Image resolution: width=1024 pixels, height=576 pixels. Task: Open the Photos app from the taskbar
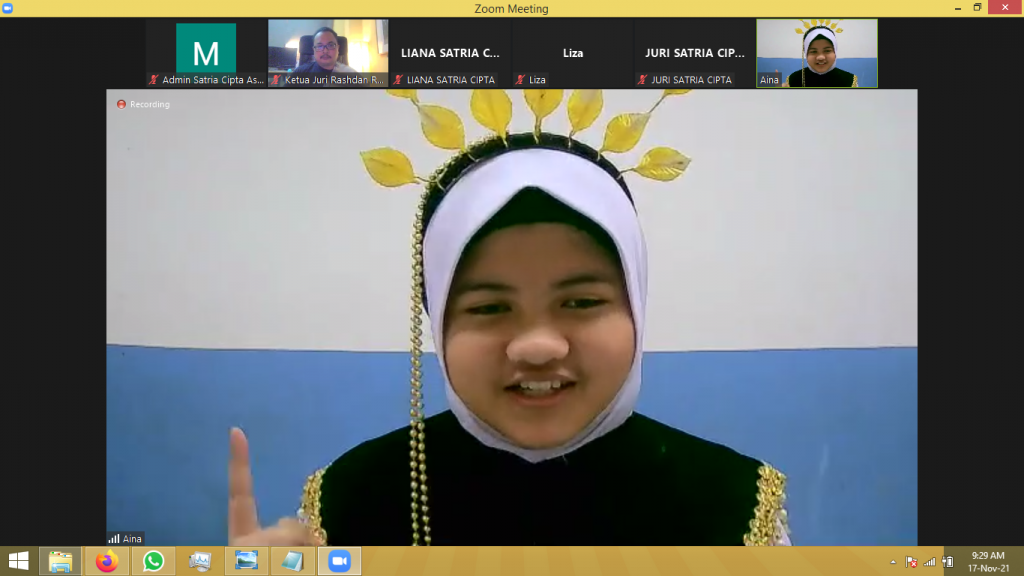(x=245, y=561)
